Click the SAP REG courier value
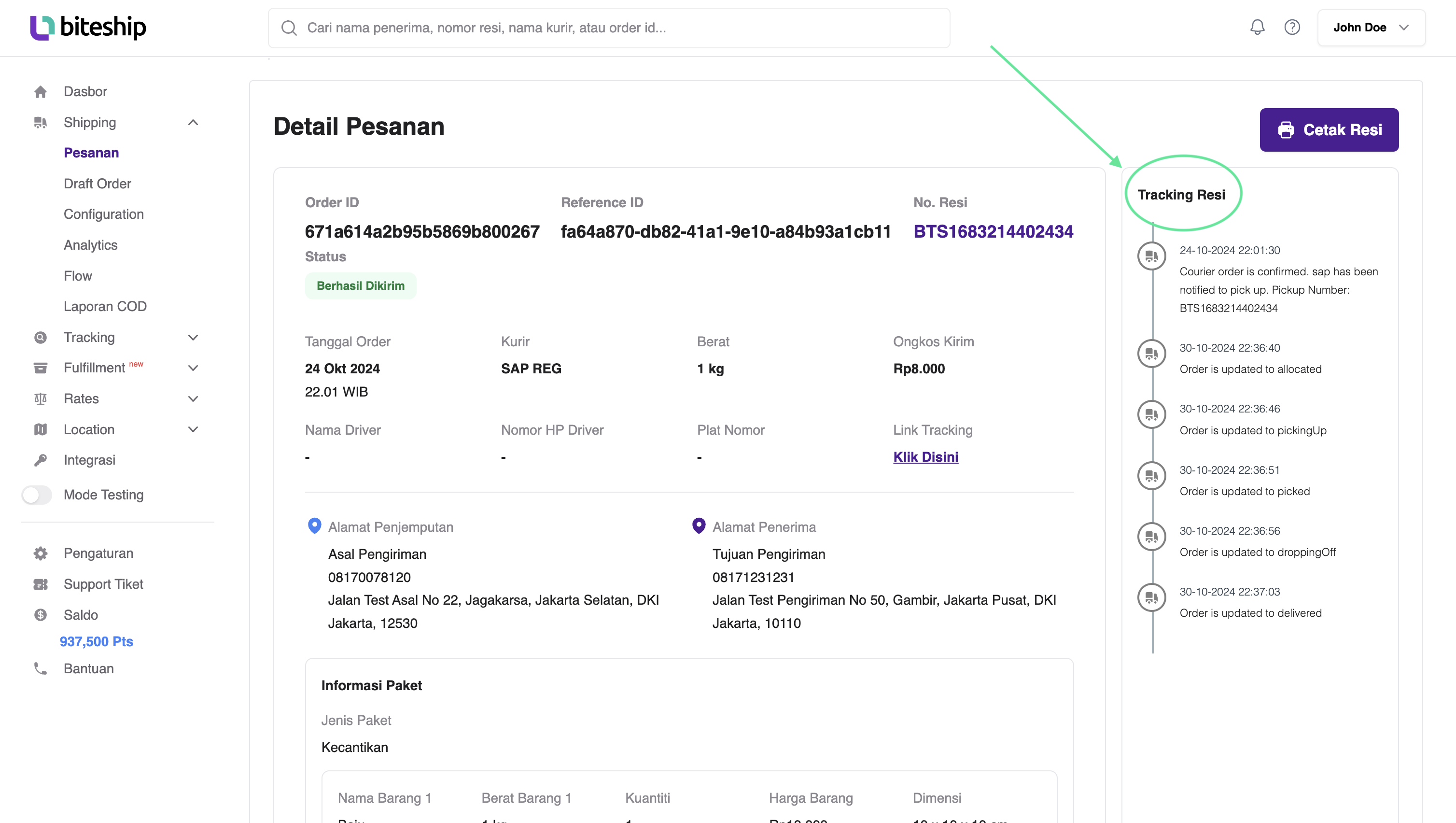The width and height of the screenshot is (1456, 823). 532,369
